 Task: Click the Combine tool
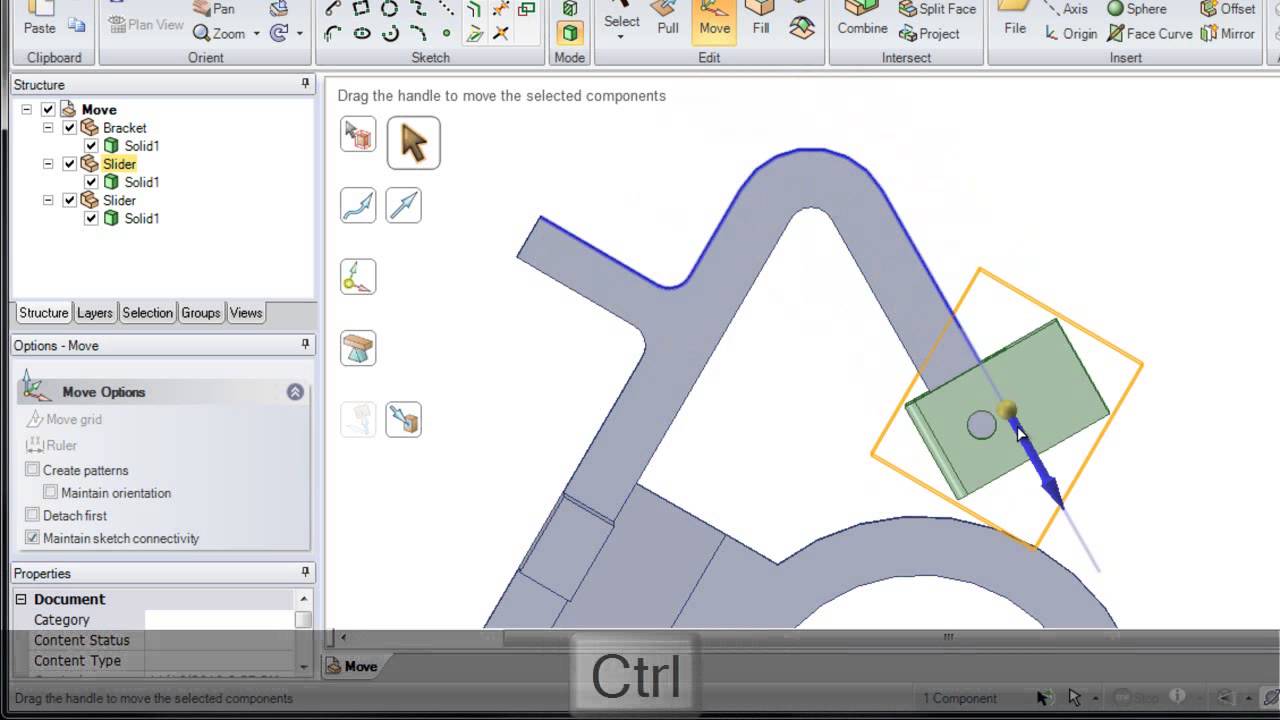862,19
